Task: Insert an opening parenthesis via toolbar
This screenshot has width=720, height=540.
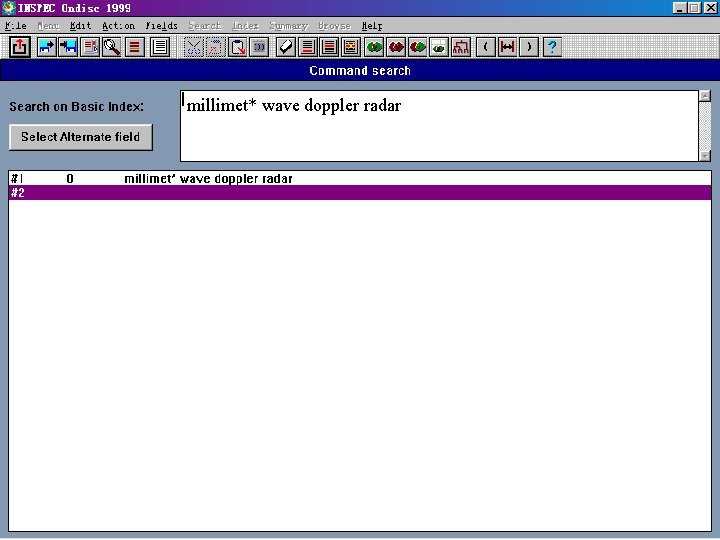Action: (486, 47)
